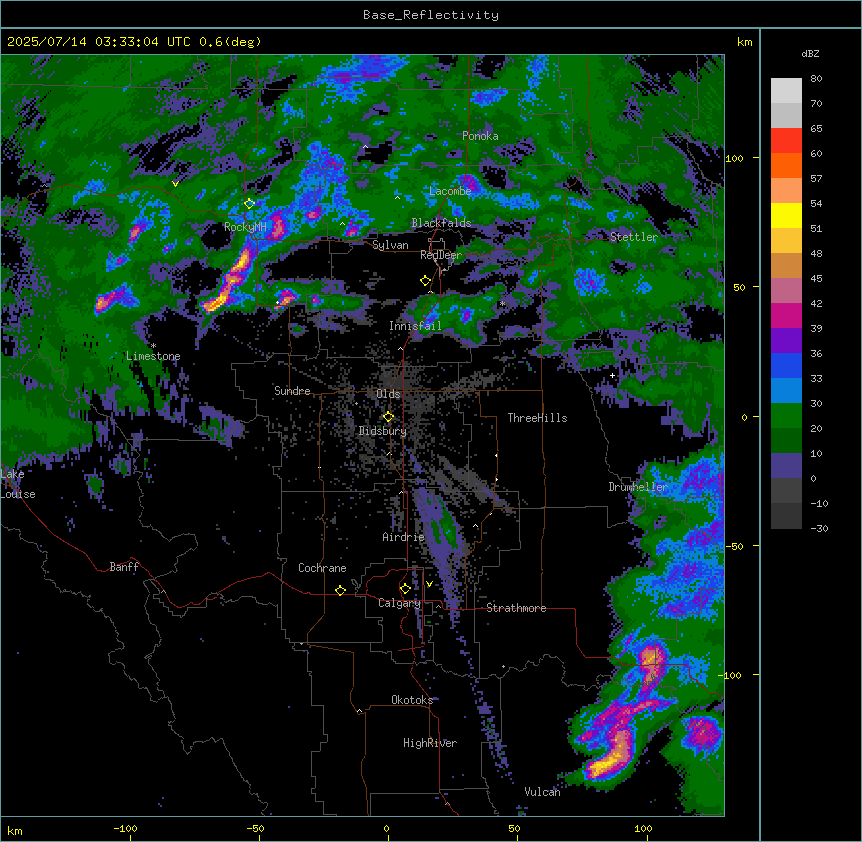The width and height of the screenshot is (862, 842).
Task: Click the dBZ legend heading
Action: click(810, 54)
